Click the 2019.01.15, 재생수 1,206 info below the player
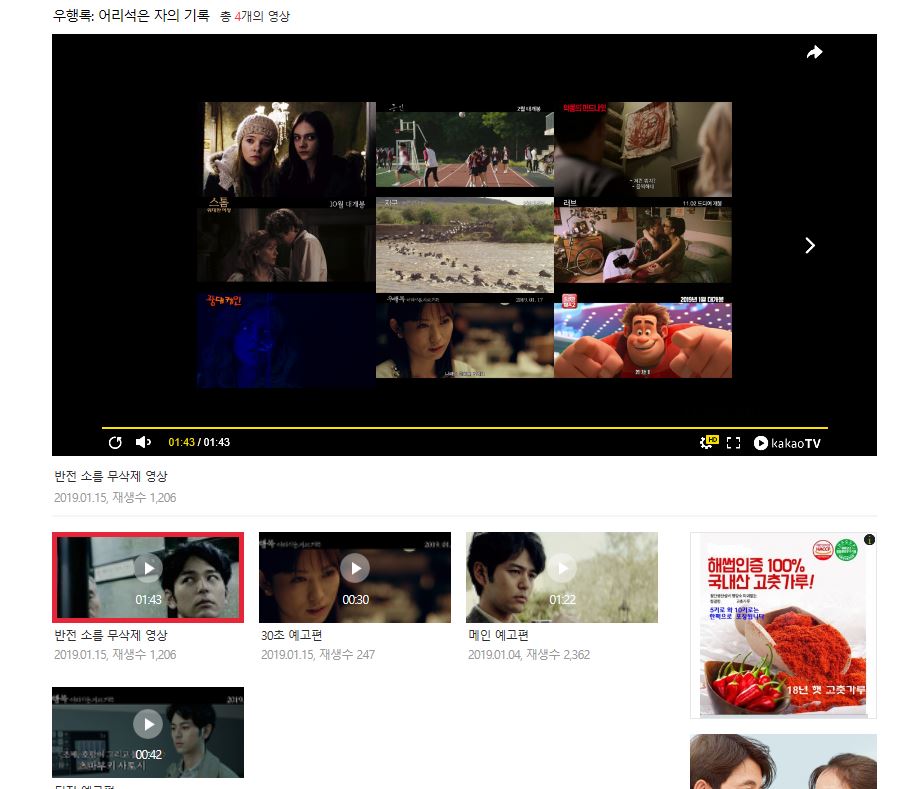The image size is (905, 789). [115, 498]
